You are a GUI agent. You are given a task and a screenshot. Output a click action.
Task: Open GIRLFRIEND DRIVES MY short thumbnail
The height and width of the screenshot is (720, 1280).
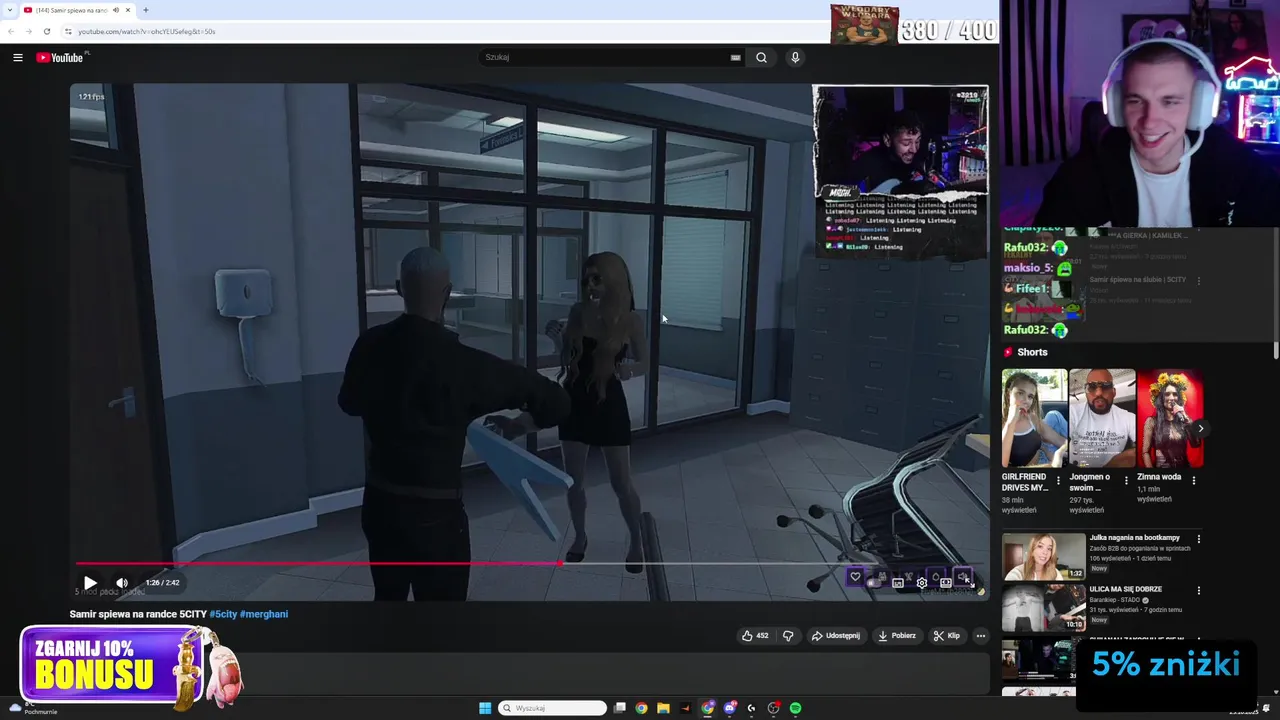pos(1034,418)
